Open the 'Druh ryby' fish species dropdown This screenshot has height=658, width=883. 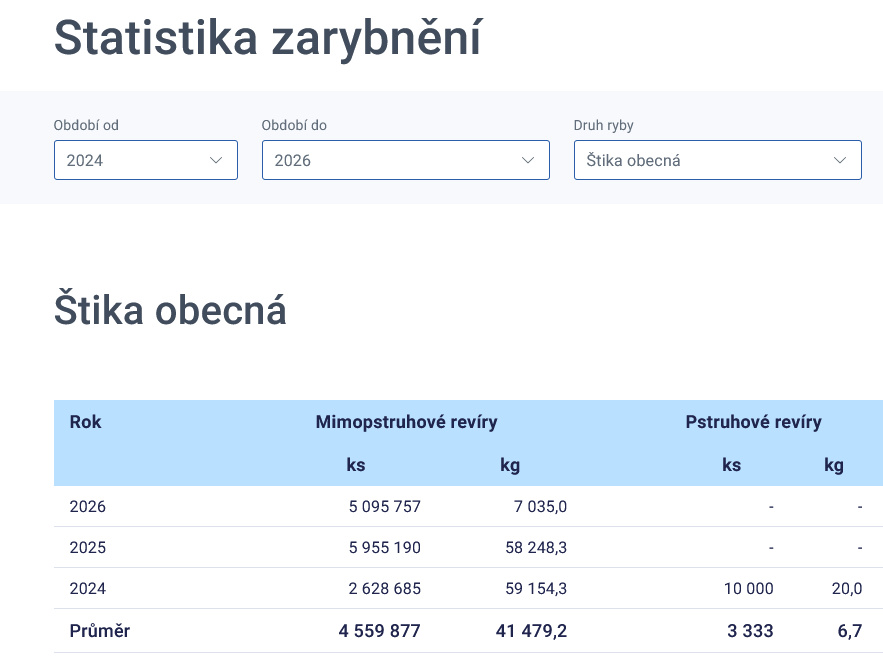(717, 160)
